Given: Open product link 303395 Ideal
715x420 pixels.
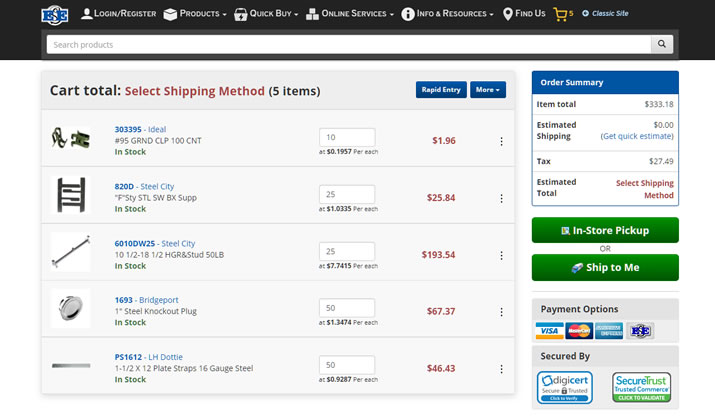Looking at the screenshot, I should tap(140, 130).
